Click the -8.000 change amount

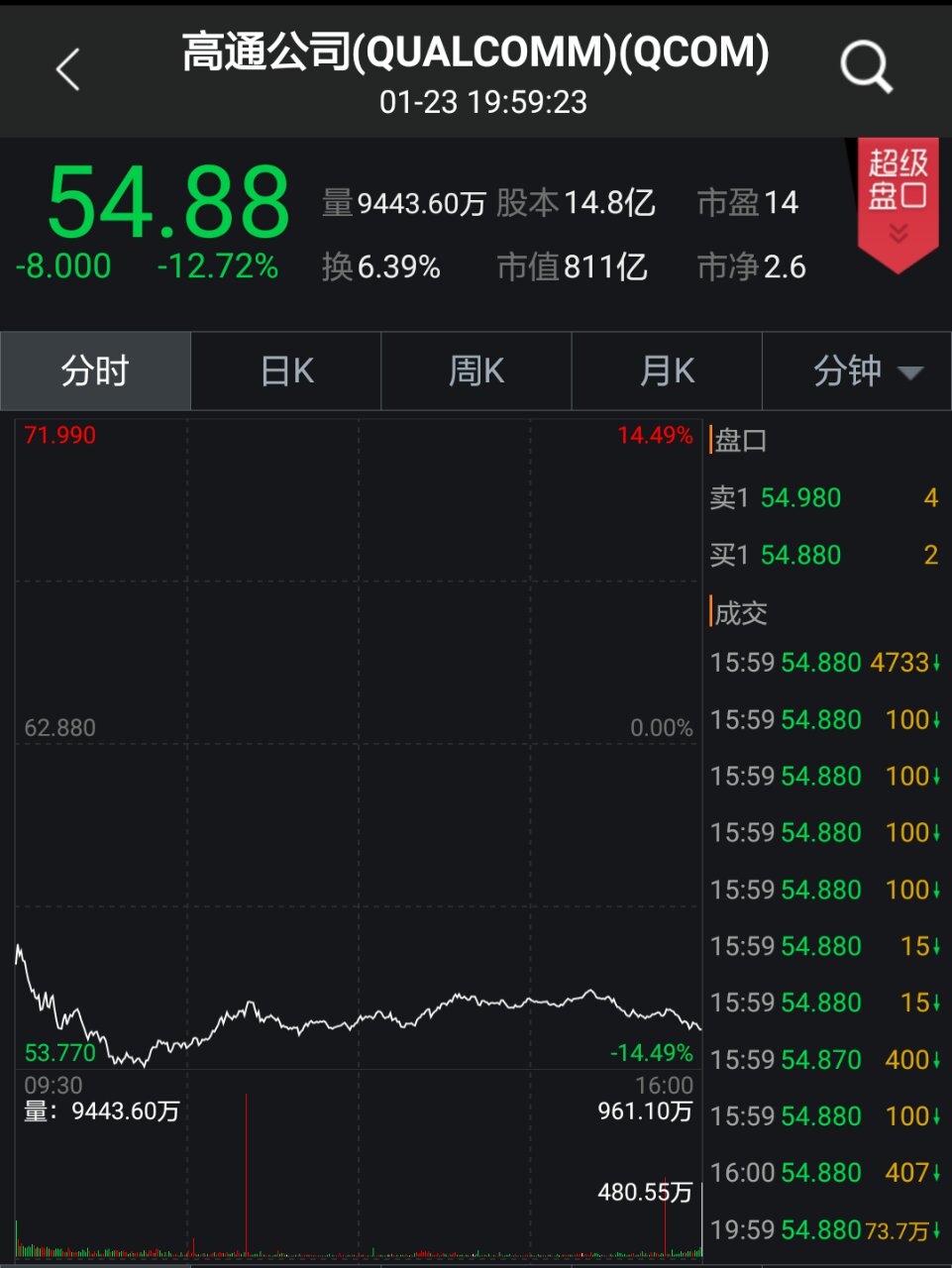[x=63, y=266]
